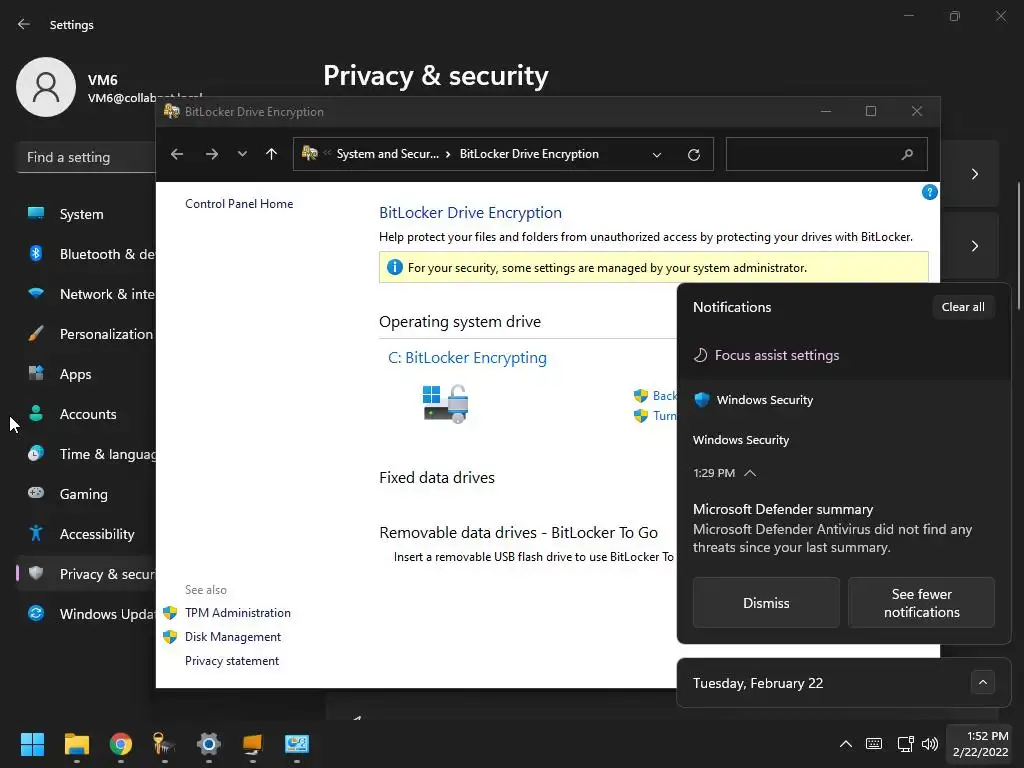Click the Control Panel search field
Screen dimensions: 1024x768
826,154
